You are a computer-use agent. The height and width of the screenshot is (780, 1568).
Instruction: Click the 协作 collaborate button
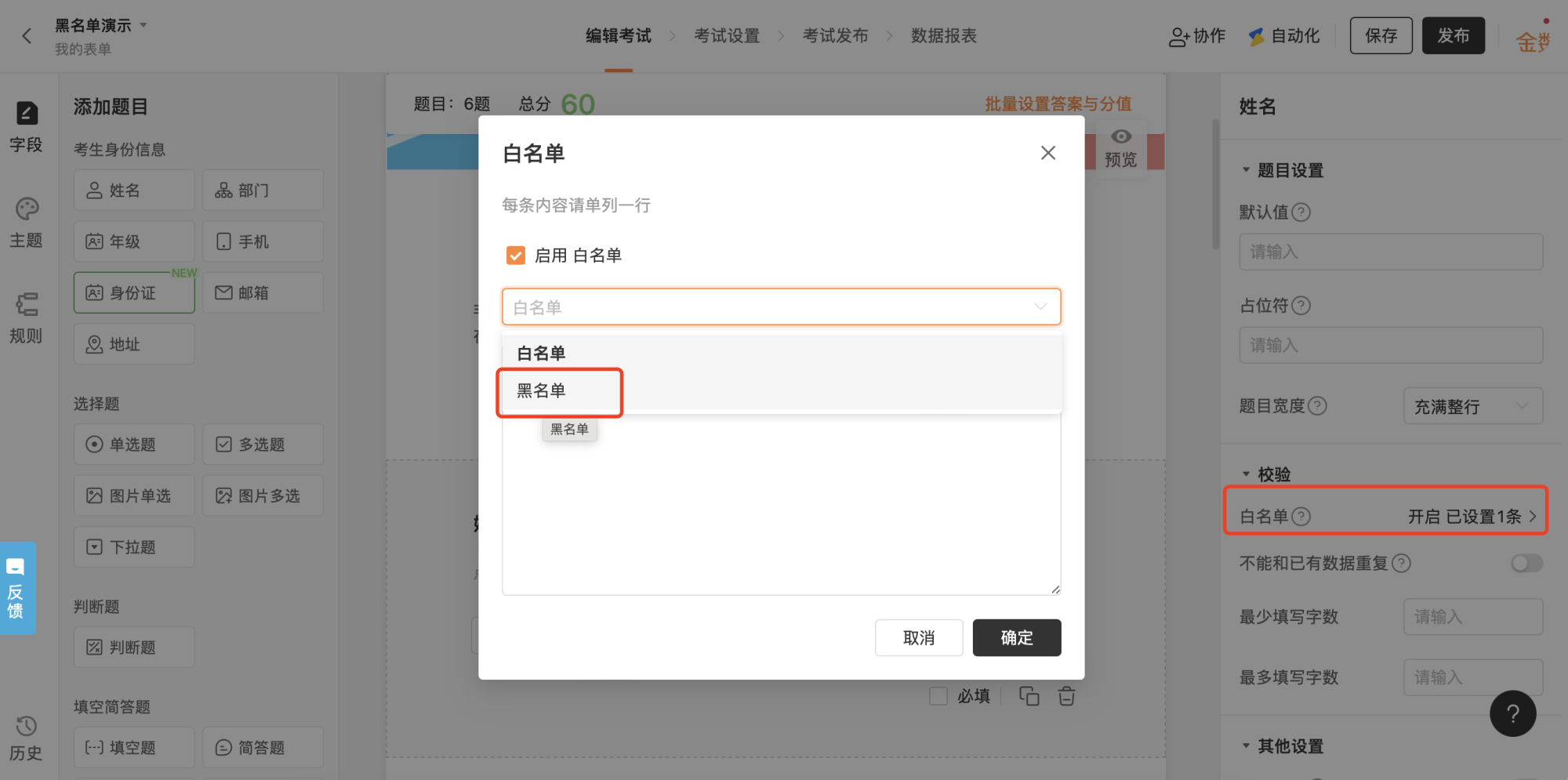coord(1197,36)
